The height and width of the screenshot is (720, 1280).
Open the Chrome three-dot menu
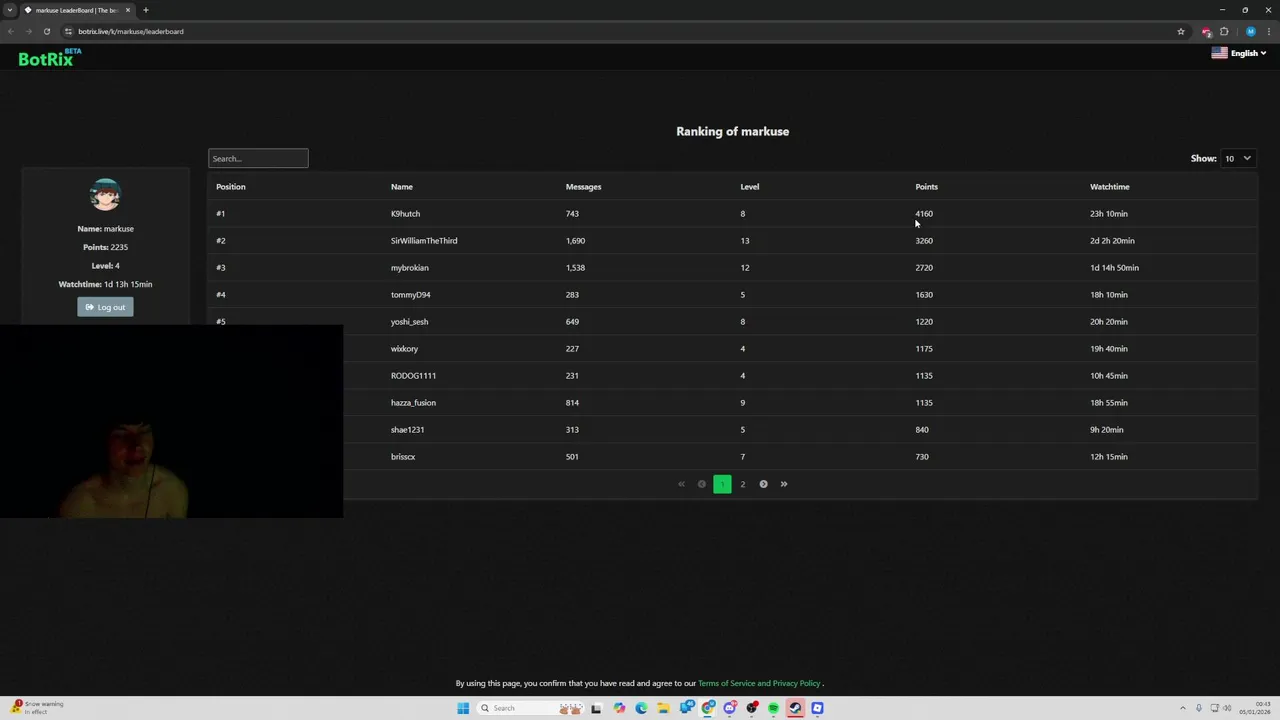[x=1268, y=31]
